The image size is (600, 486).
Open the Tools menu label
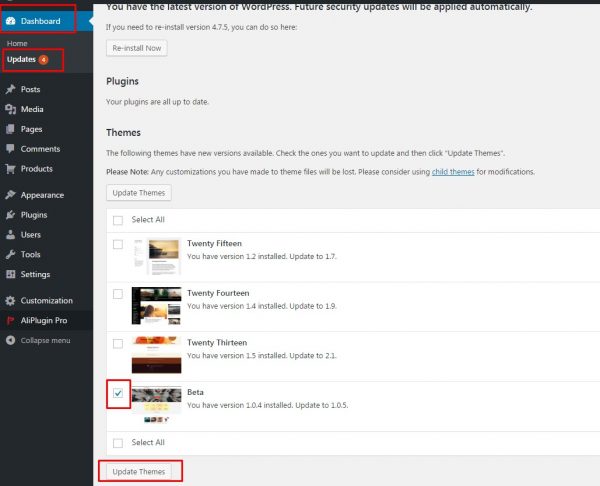[31, 254]
